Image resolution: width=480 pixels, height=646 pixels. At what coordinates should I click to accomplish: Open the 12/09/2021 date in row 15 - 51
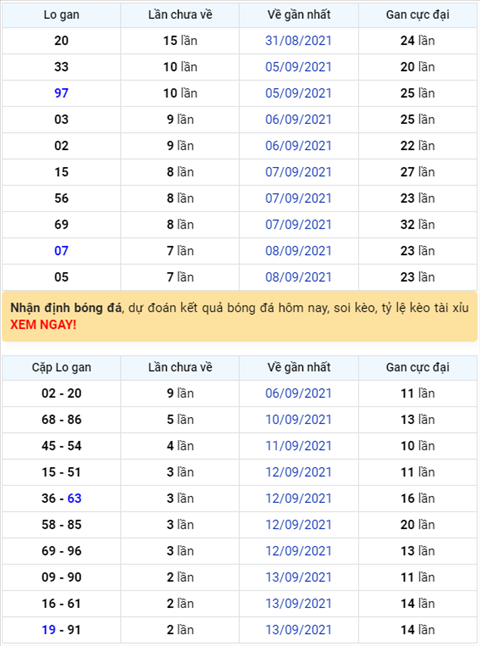pos(298,473)
